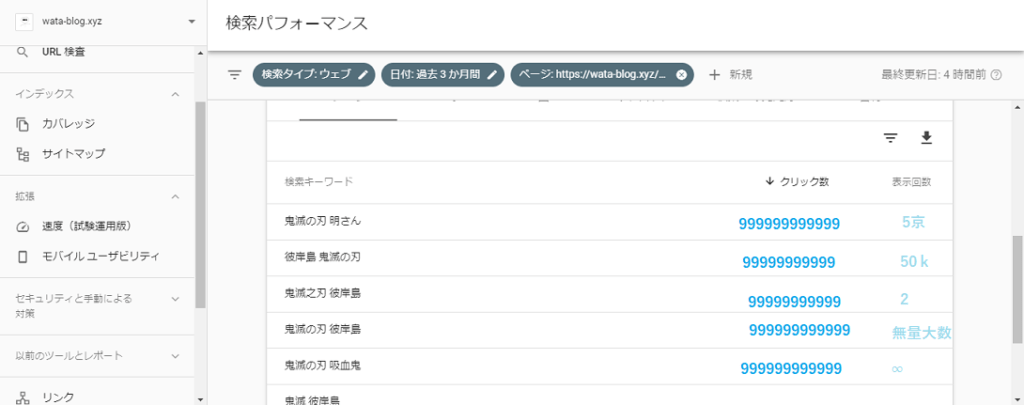Filter the table rows
The height and width of the screenshot is (405, 1024).
coord(890,137)
